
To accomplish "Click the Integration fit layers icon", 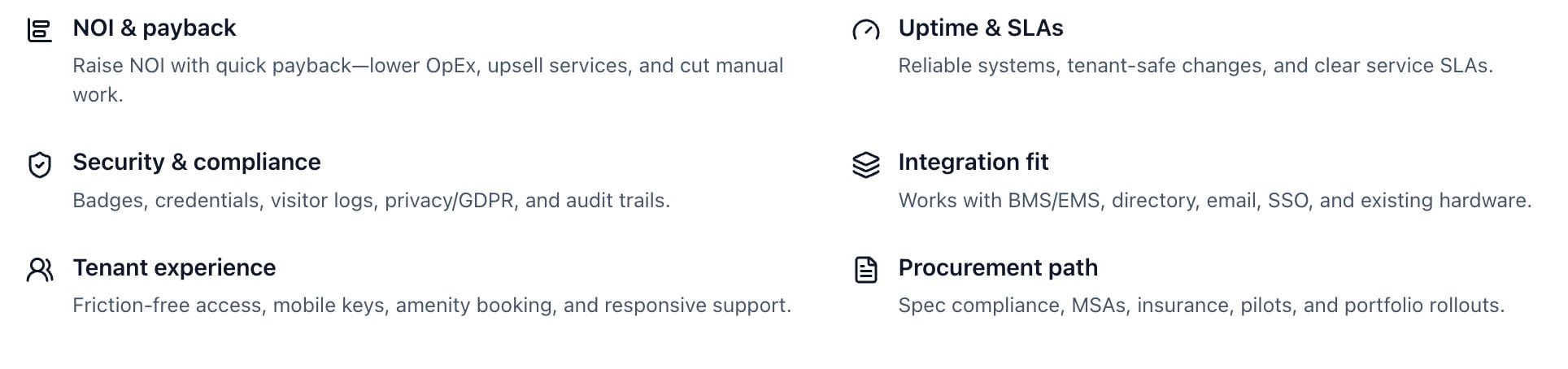I will click(x=865, y=165).
